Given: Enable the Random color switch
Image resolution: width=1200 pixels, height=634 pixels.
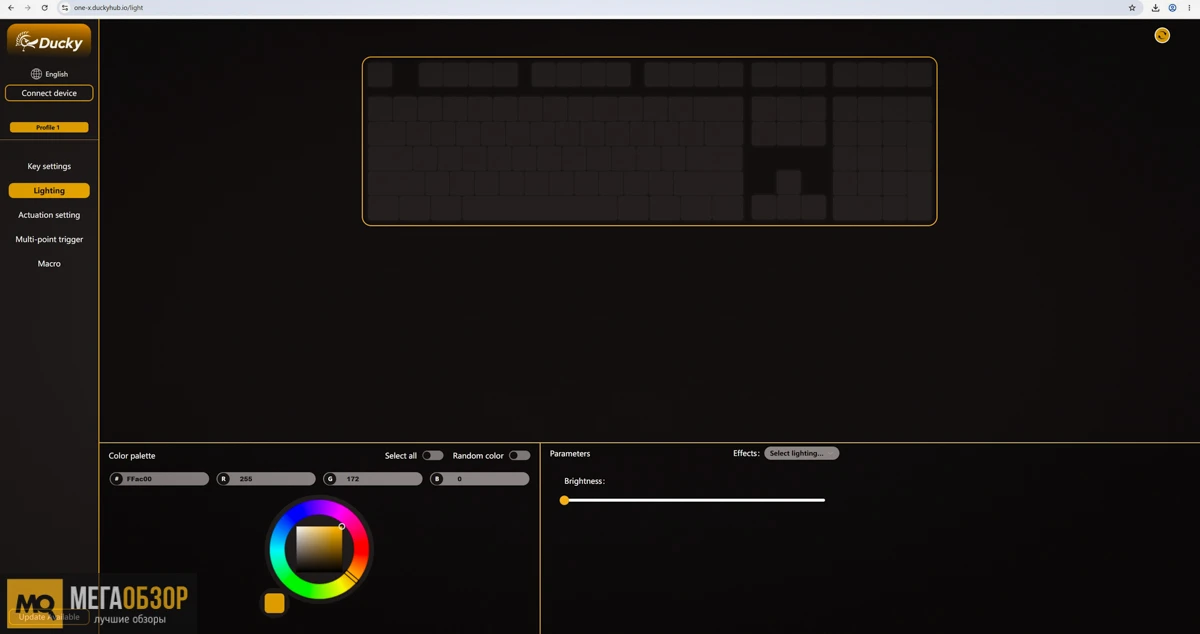Looking at the screenshot, I should click(x=519, y=456).
